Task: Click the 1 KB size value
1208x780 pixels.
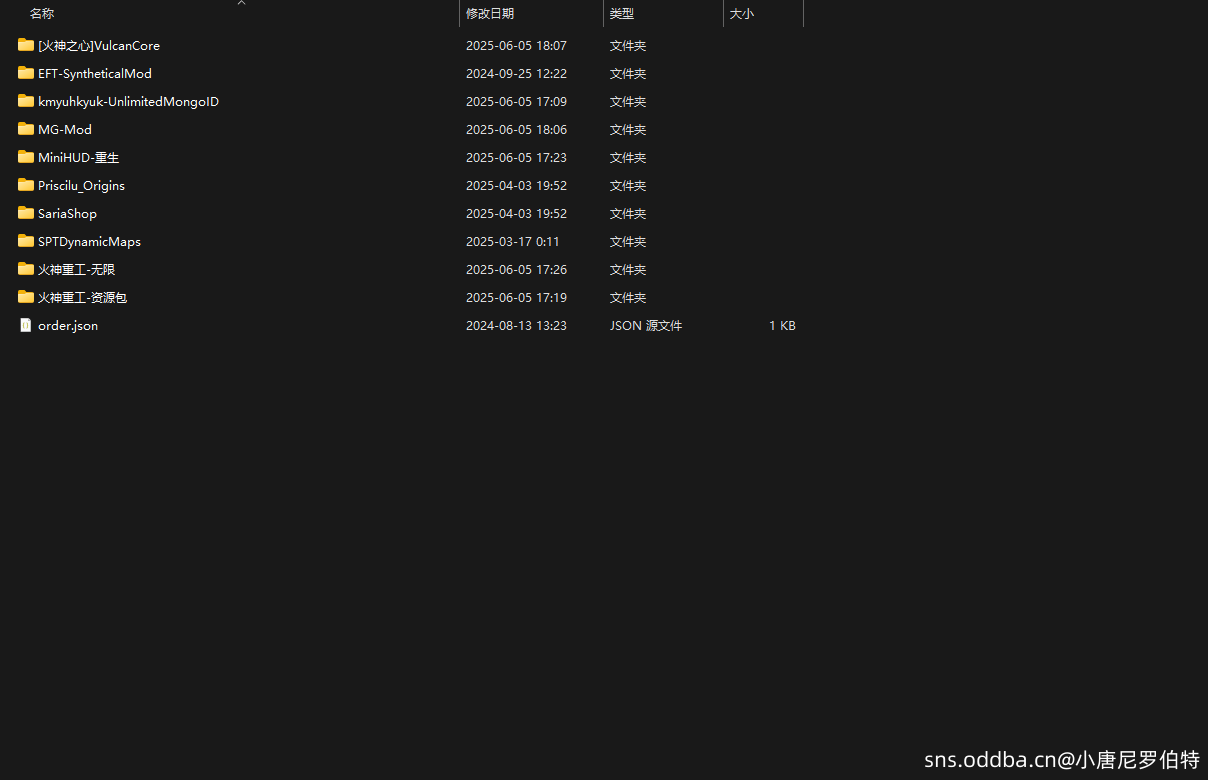Action: click(782, 325)
